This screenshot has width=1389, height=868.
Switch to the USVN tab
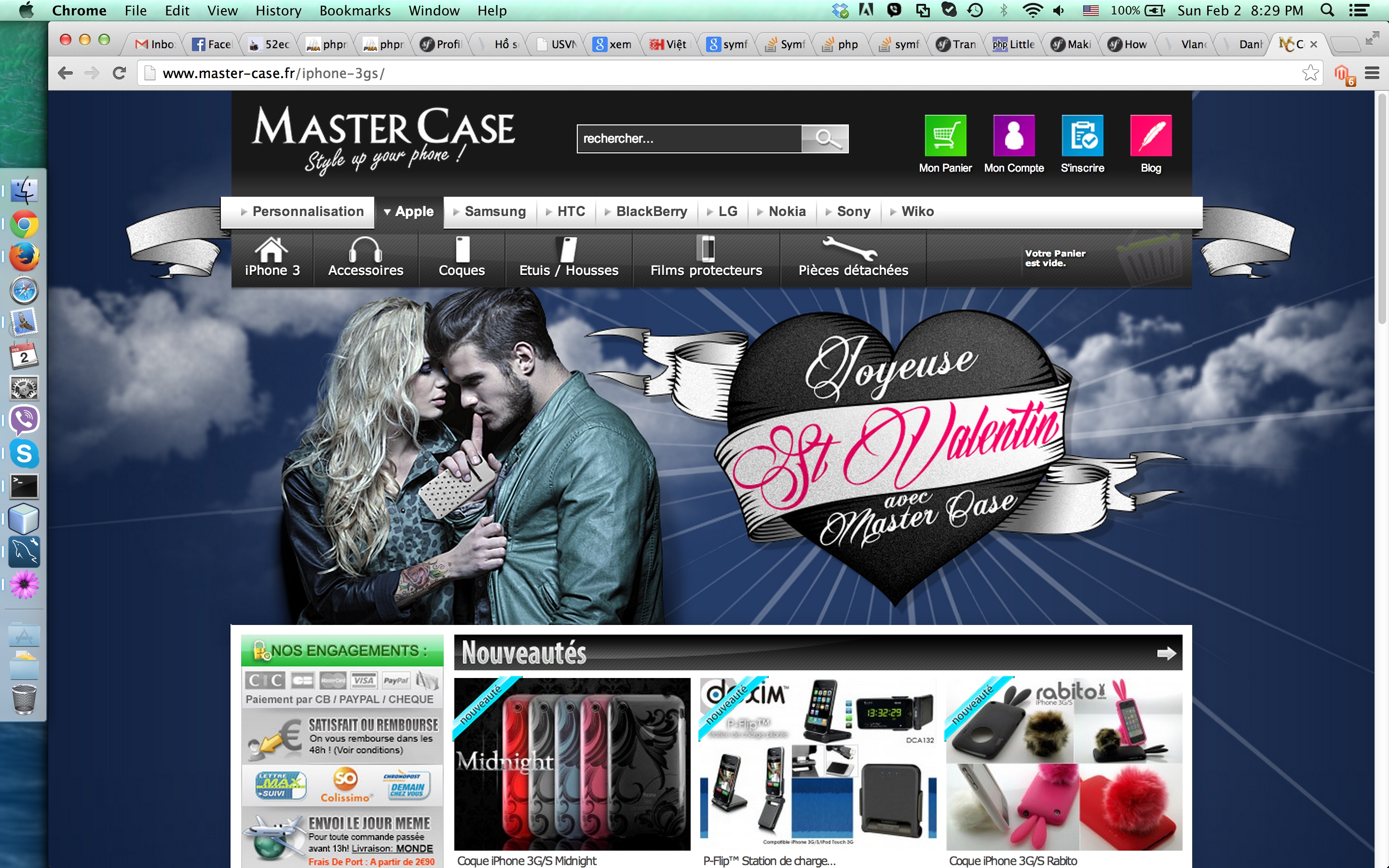556,44
